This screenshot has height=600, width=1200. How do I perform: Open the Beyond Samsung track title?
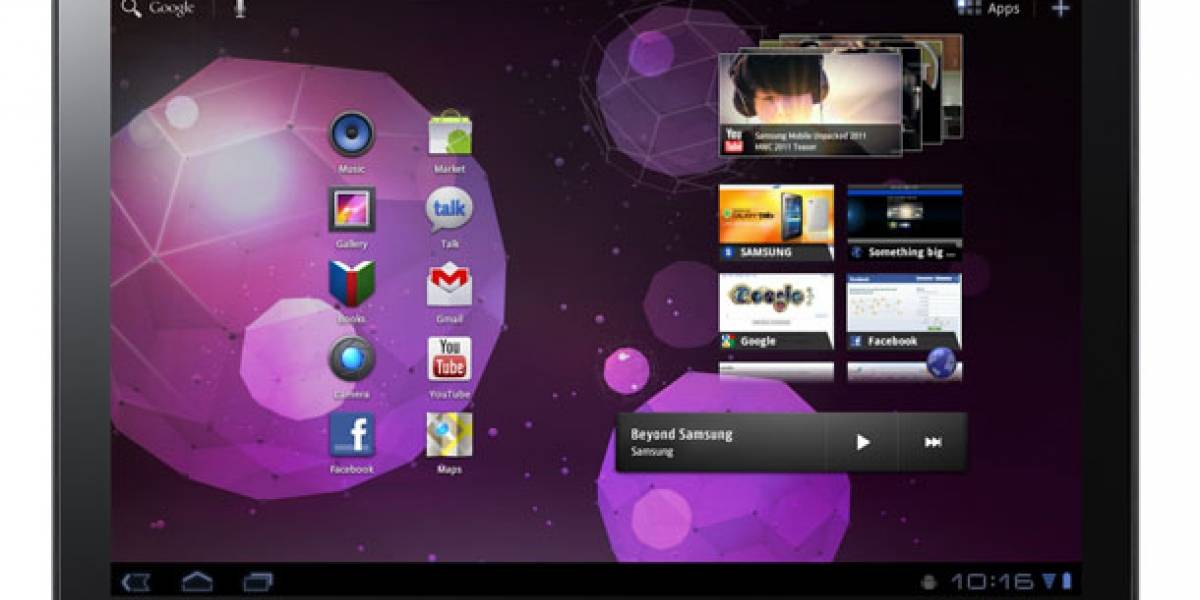point(681,435)
